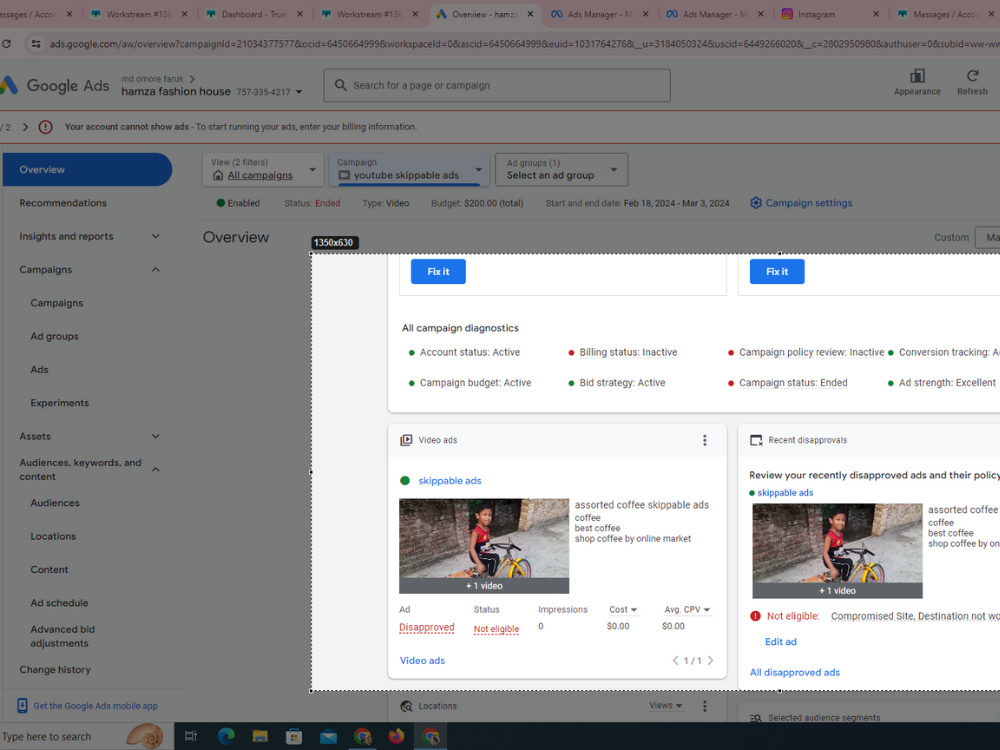Click previous page arrow in Video ads card
This screenshot has height=750, width=1000.
(x=675, y=660)
